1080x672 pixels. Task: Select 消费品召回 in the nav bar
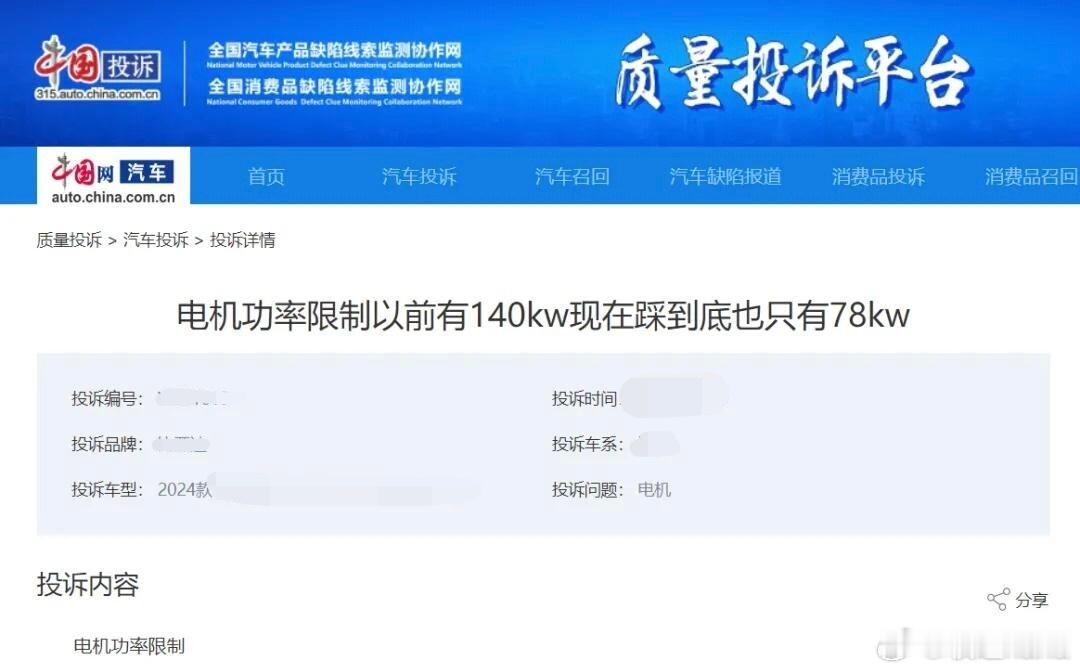(x=1030, y=177)
